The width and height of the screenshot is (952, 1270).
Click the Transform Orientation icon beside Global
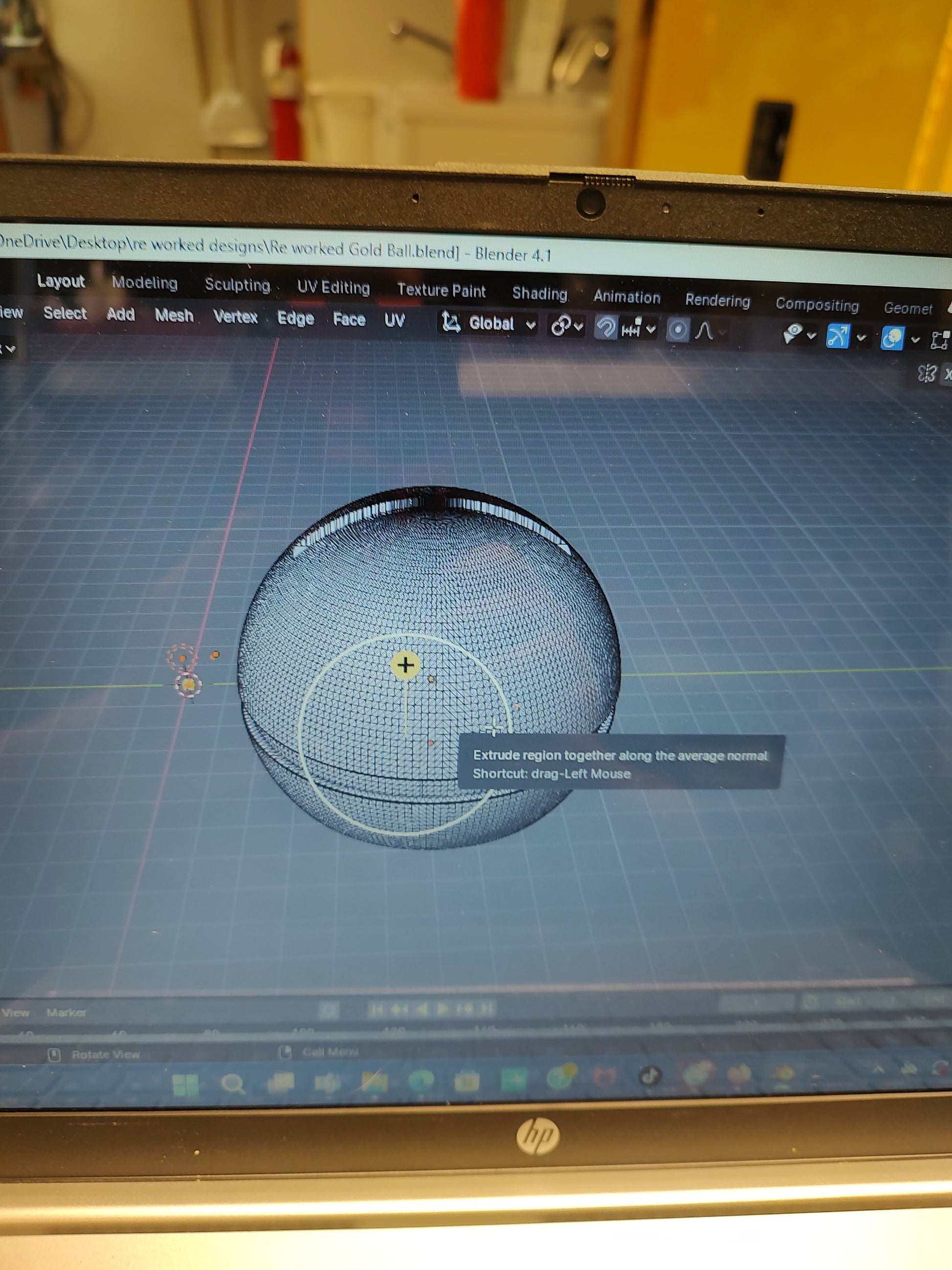coord(451,323)
